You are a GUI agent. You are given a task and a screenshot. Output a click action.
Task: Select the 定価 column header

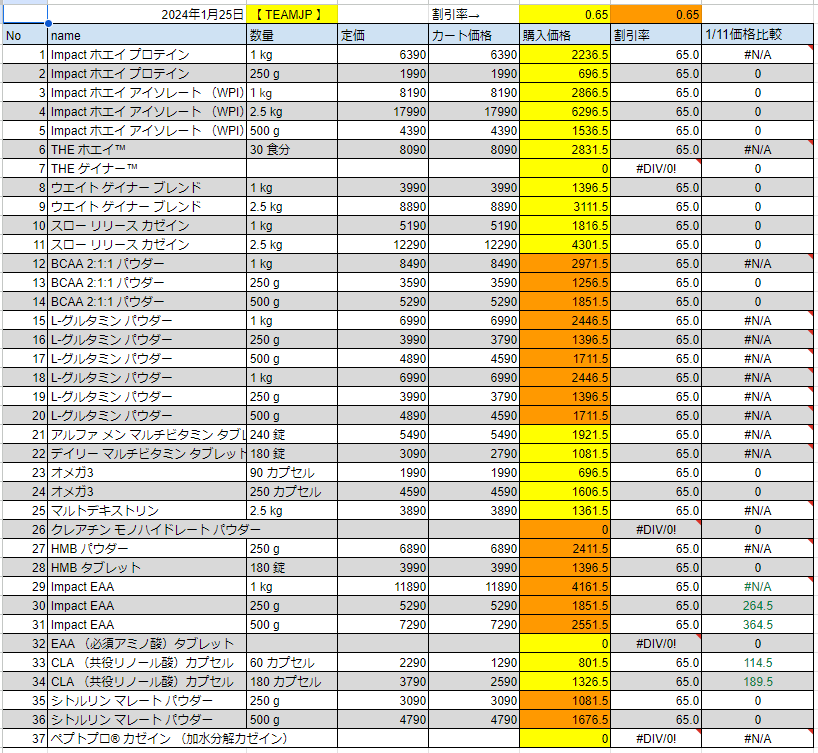coord(383,35)
